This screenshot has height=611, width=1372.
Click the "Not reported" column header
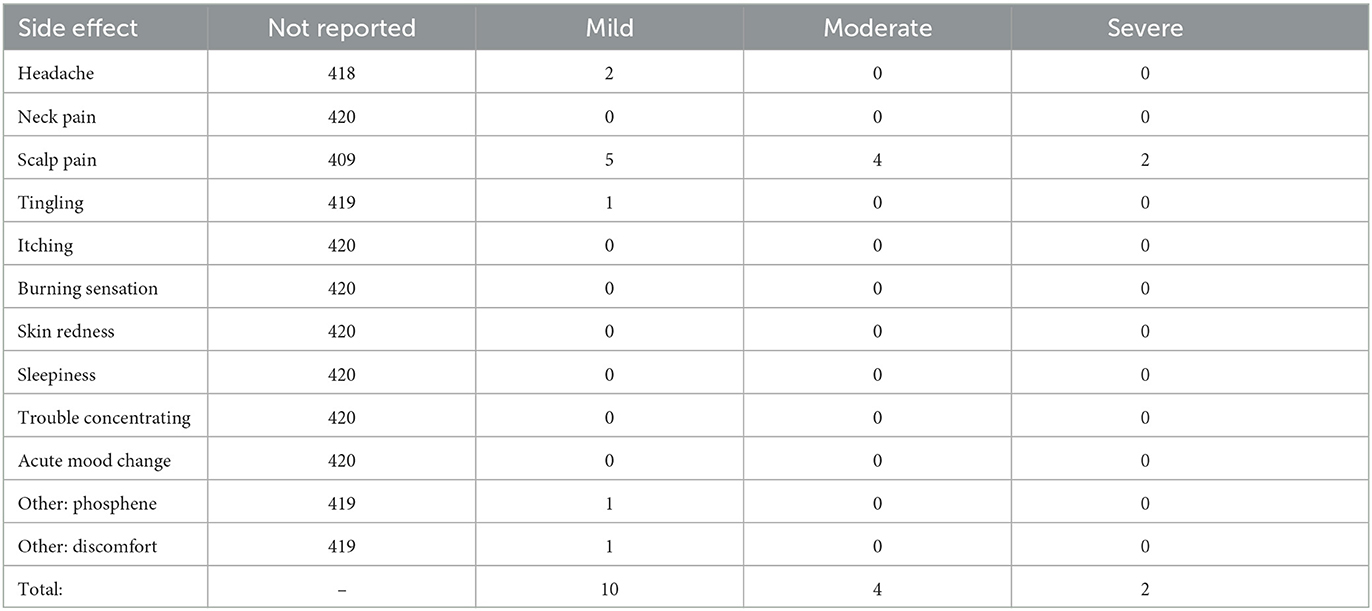tap(341, 28)
